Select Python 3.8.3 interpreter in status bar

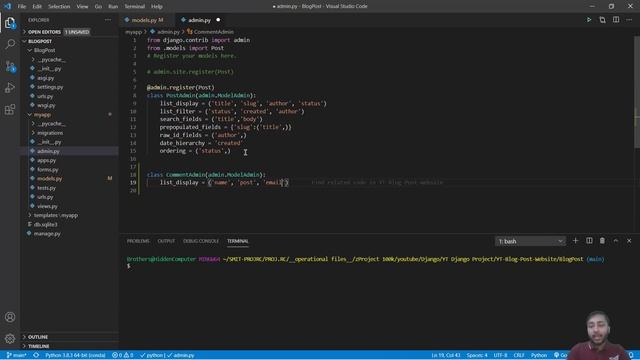click(x=75, y=355)
